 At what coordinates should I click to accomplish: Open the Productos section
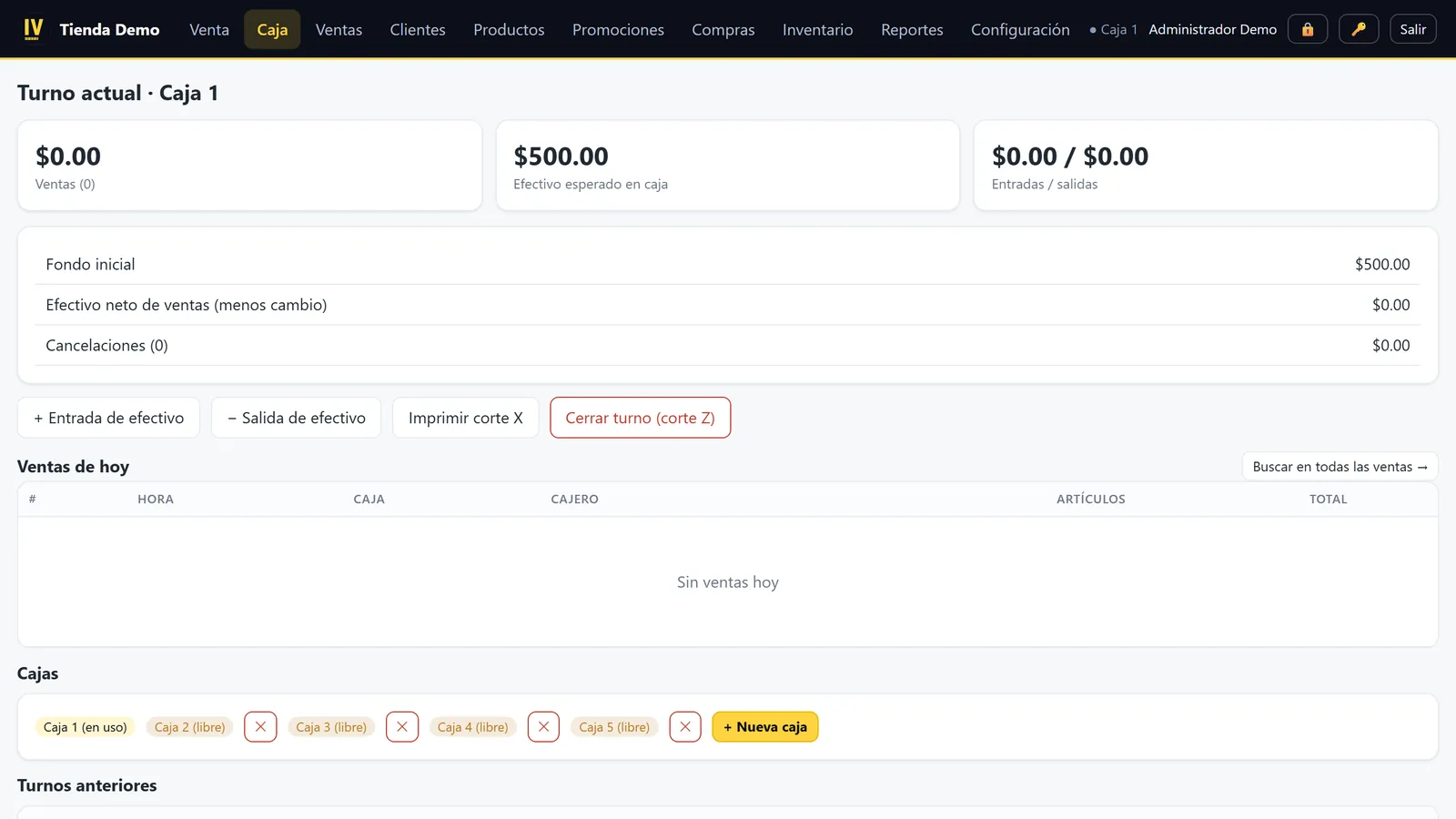tap(509, 29)
